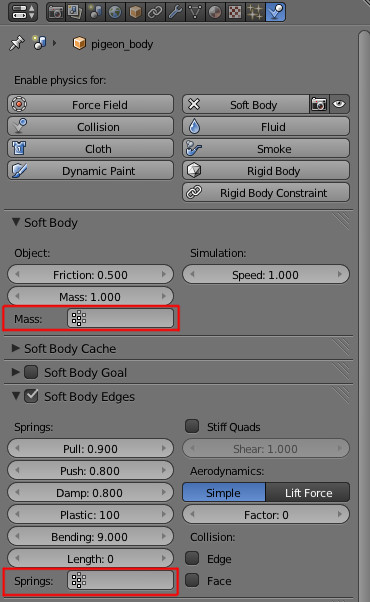The width and height of the screenshot is (370, 602).
Task: Open the Modifiers wrench tab
Action: (175, 12)
